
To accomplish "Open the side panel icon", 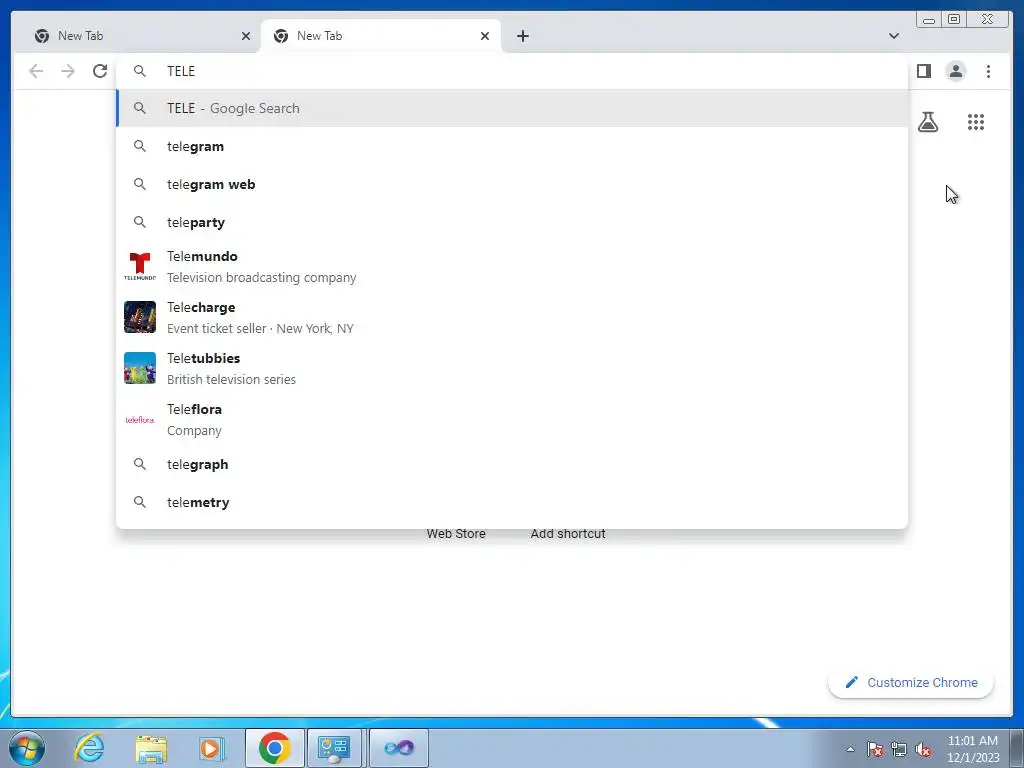I will coord(923,71).
